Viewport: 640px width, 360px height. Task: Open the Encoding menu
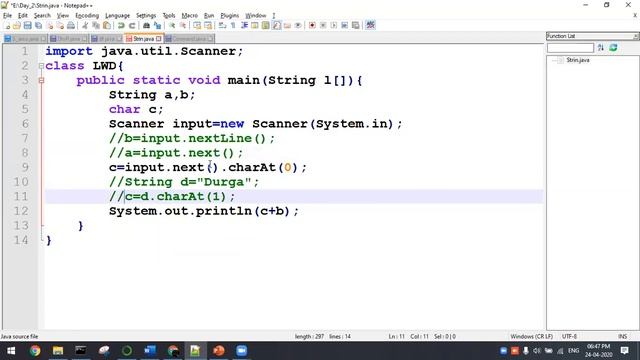click(87, 16)
